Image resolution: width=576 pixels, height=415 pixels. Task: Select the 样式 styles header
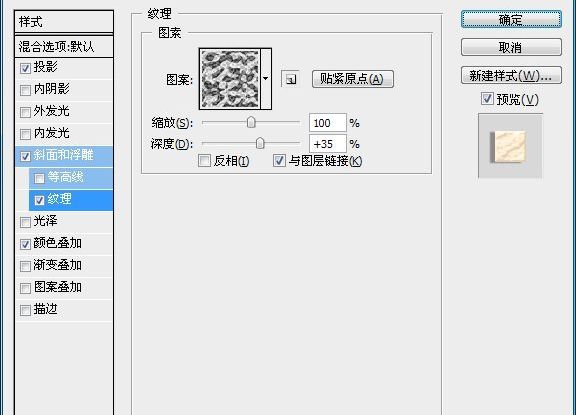tap(64, 22)
